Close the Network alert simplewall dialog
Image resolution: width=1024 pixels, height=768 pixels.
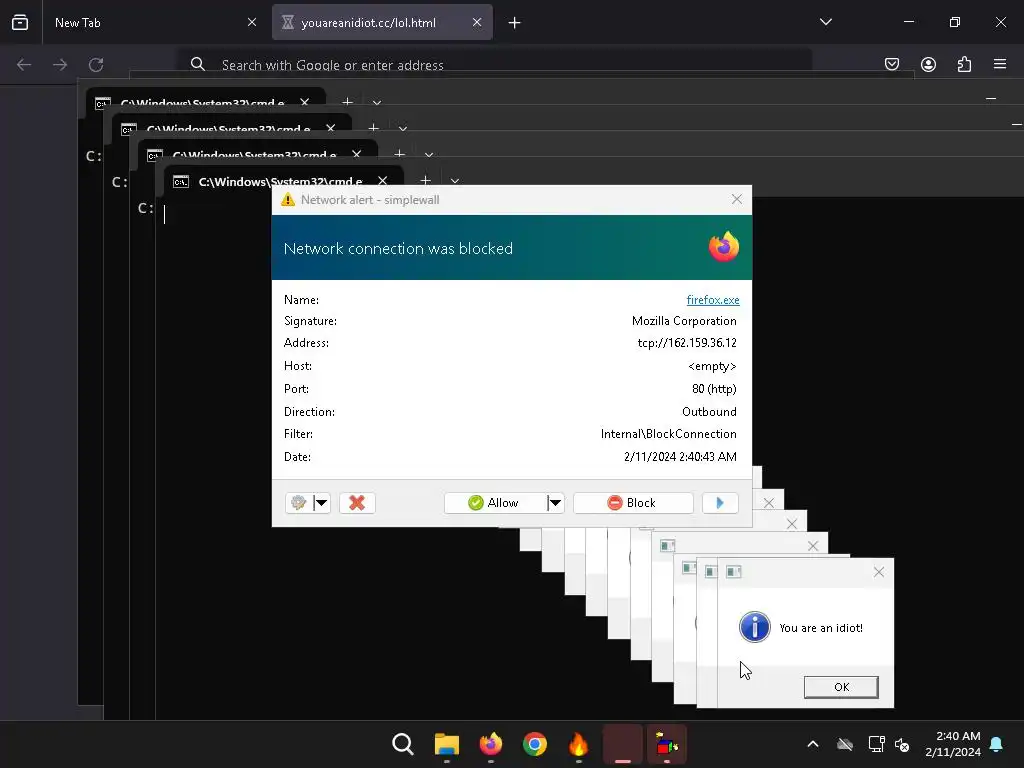pos(737,199)
